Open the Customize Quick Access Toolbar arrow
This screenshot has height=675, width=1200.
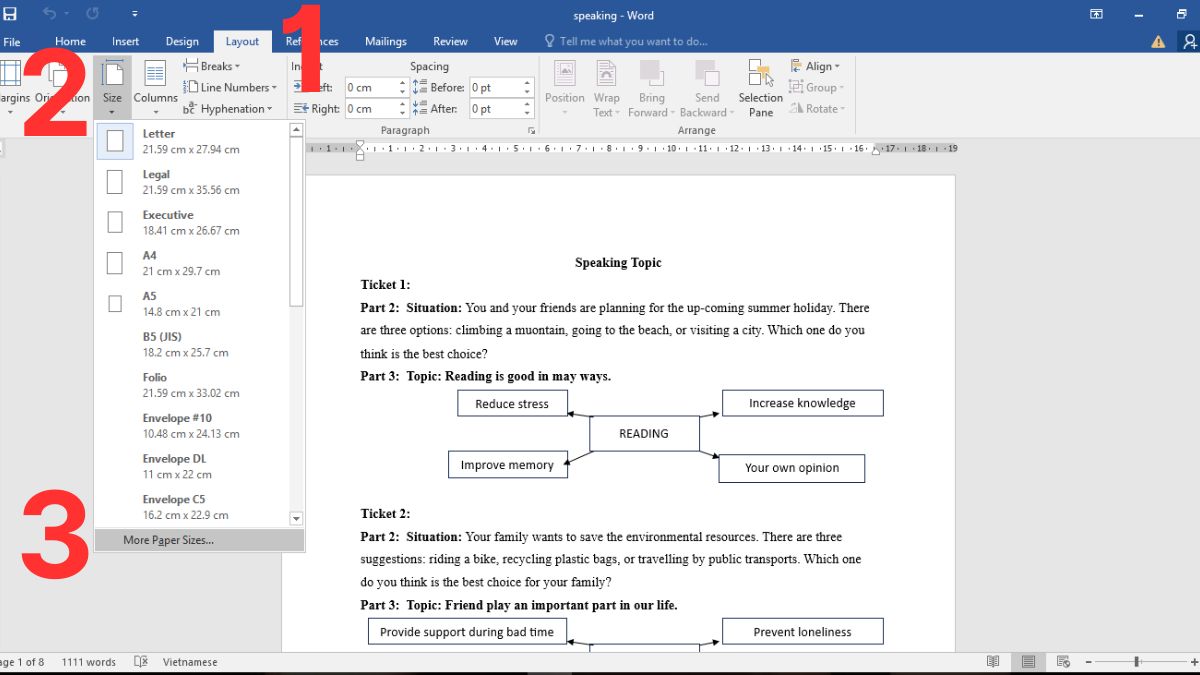click(135, 15)
